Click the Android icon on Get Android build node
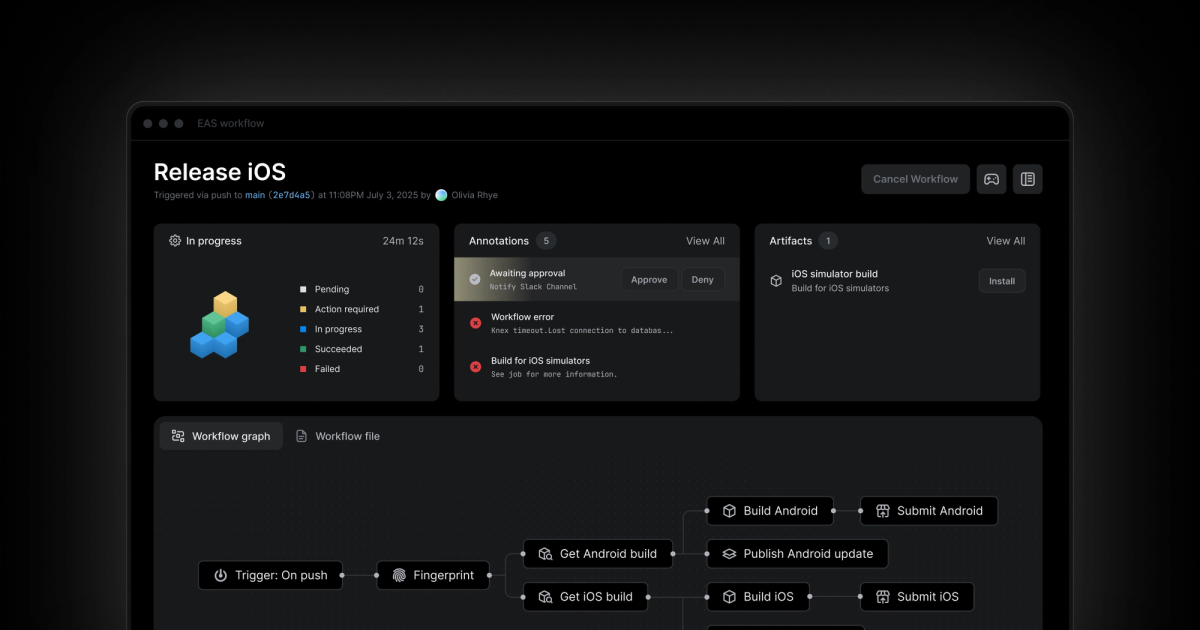This screenshot has width=1200, height=630. (x=545, y=553)
